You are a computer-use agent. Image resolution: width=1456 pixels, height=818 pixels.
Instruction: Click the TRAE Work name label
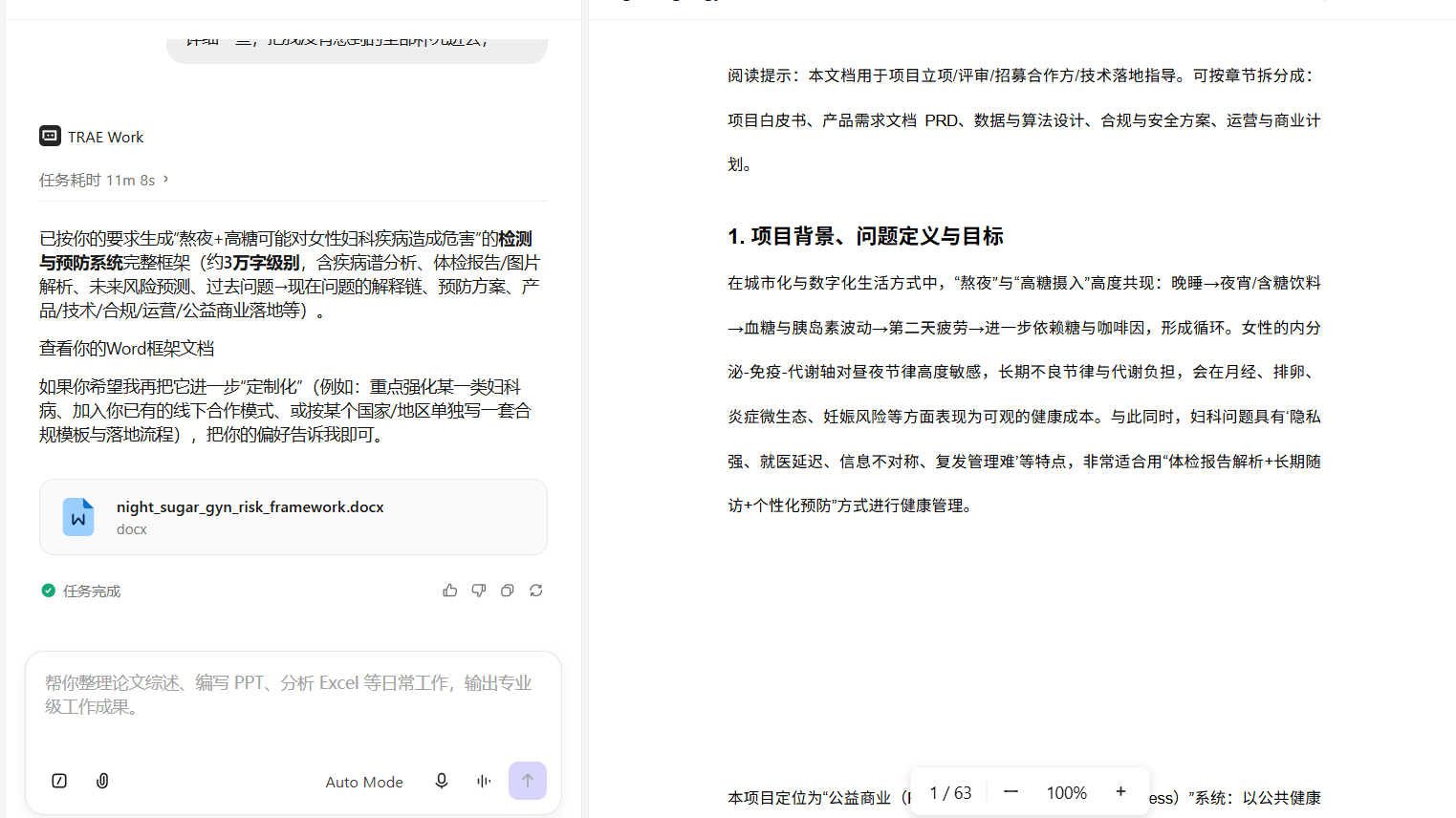tap(105, 137)
